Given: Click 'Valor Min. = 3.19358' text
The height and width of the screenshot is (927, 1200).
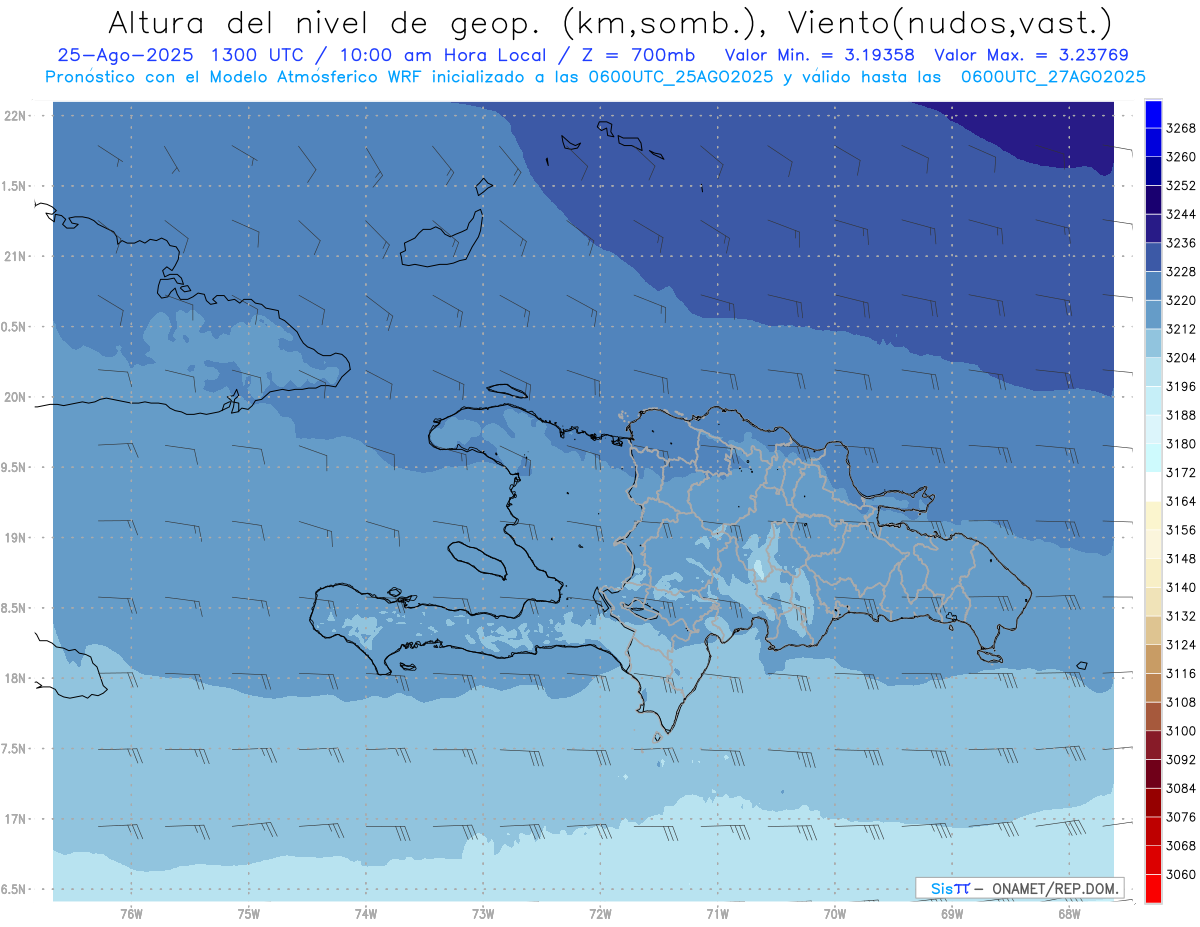Looking at the screenshot, I should pyautogui.click(x=820, y=56).
